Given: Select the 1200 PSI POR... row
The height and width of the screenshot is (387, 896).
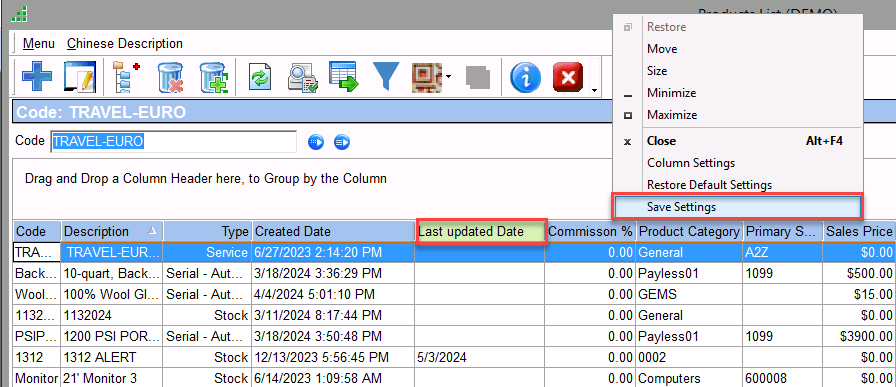Looking at the screenshot, I should (454, 337).
